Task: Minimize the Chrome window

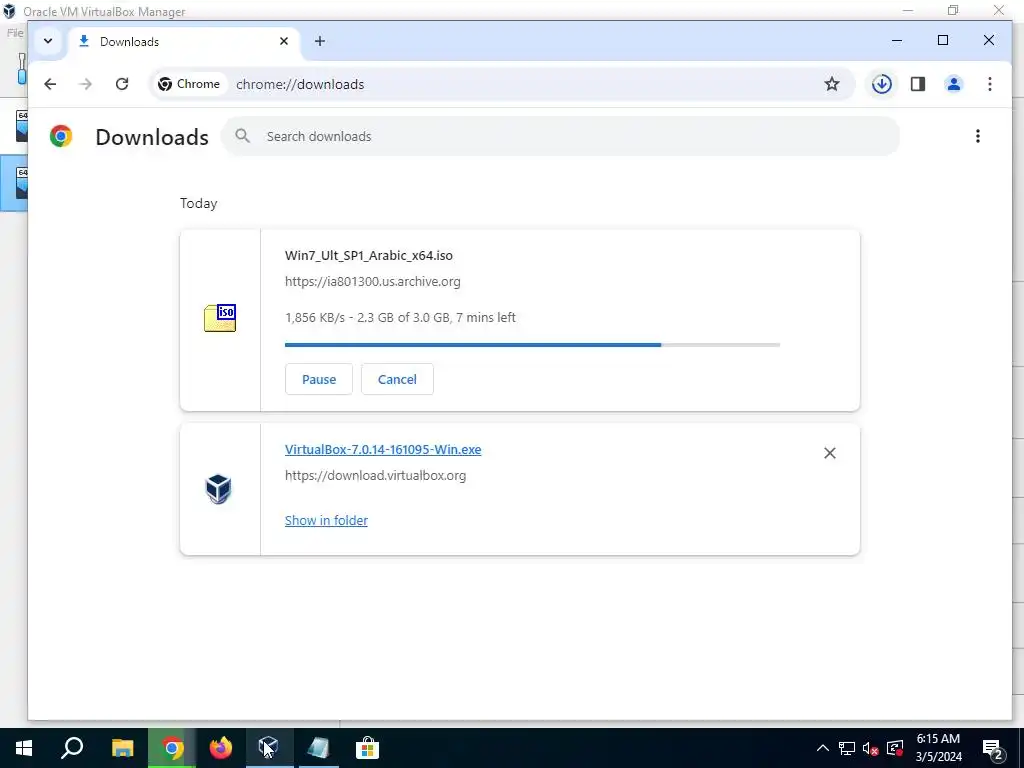Action: tap(897, 40)
